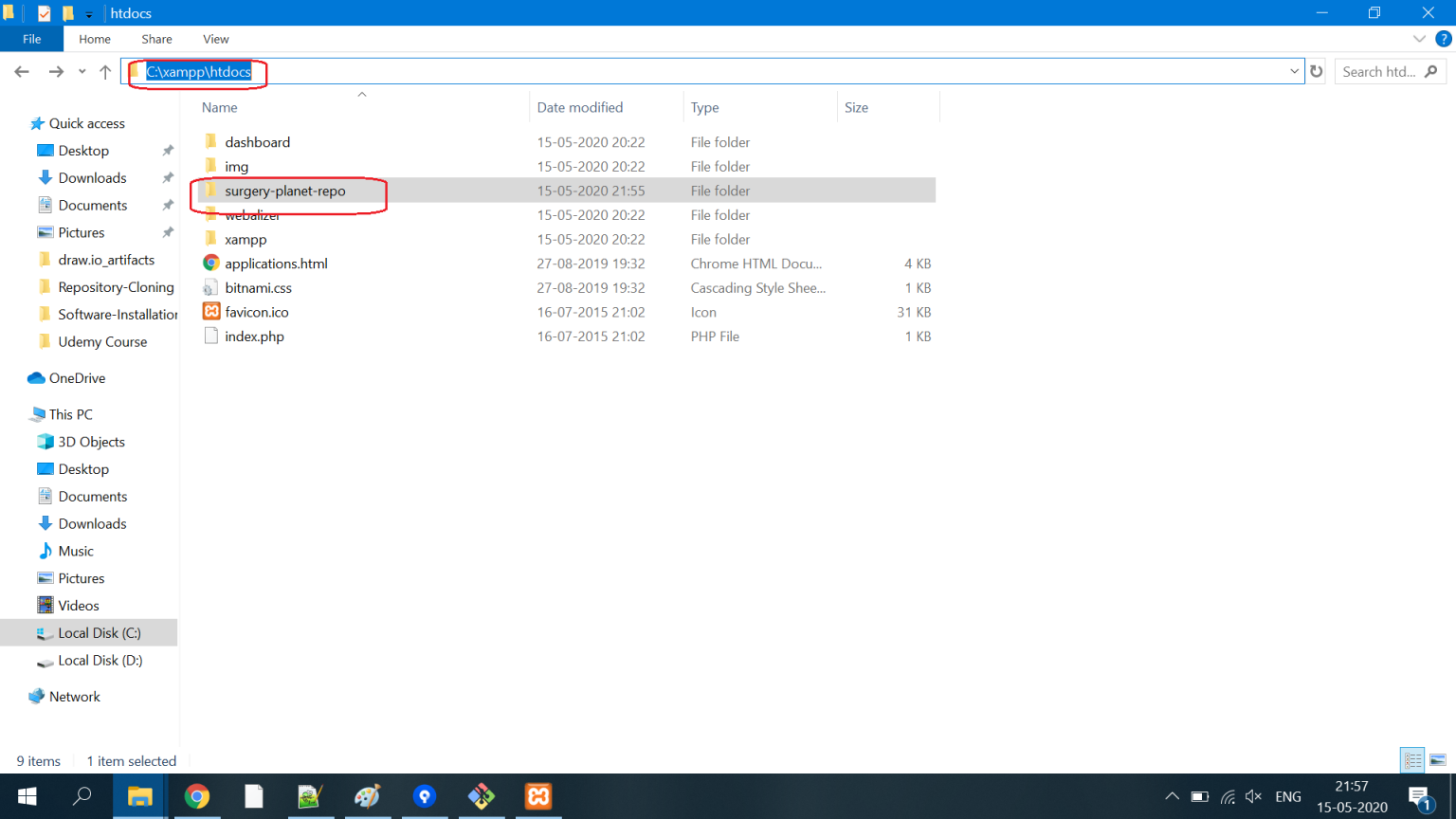1456x819 pixels.
Task: Go back with the back arrow
Action: tap(22, 71)
